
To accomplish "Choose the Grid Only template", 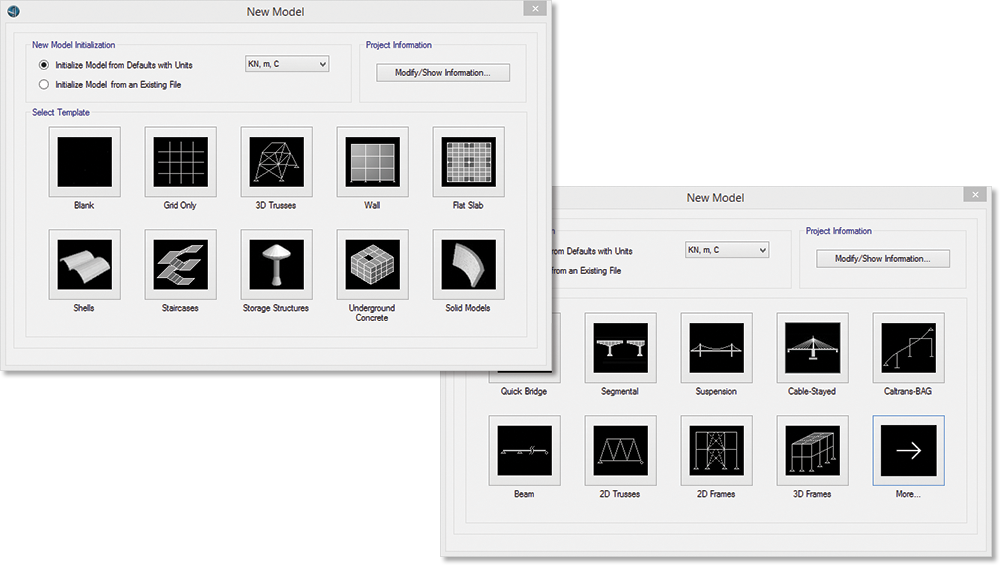I will 180,162.
